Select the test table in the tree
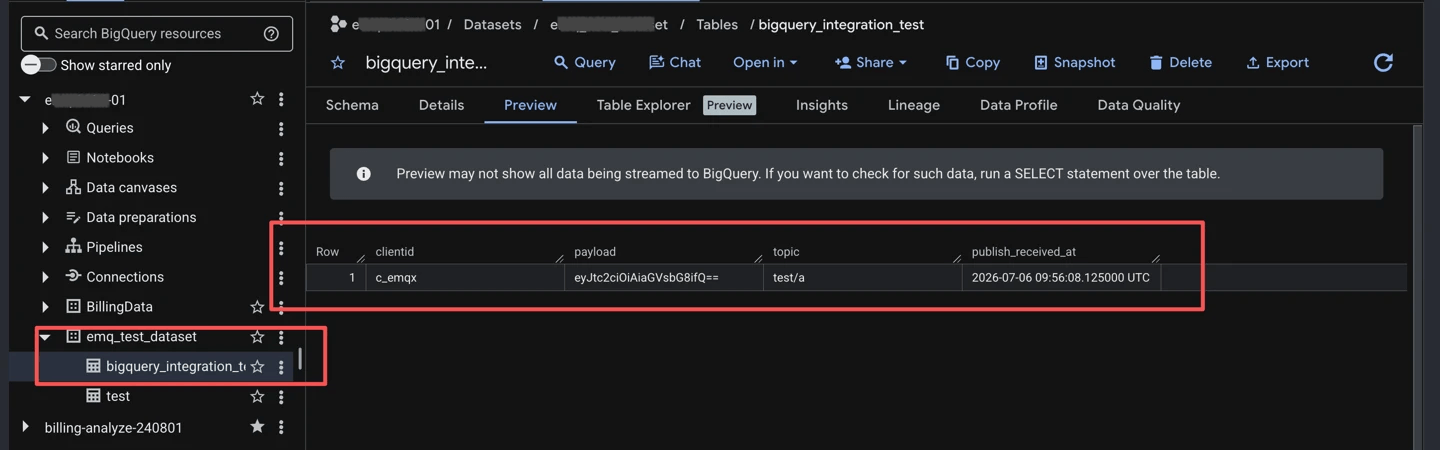The image size is (1440, 450). point(118,396)
